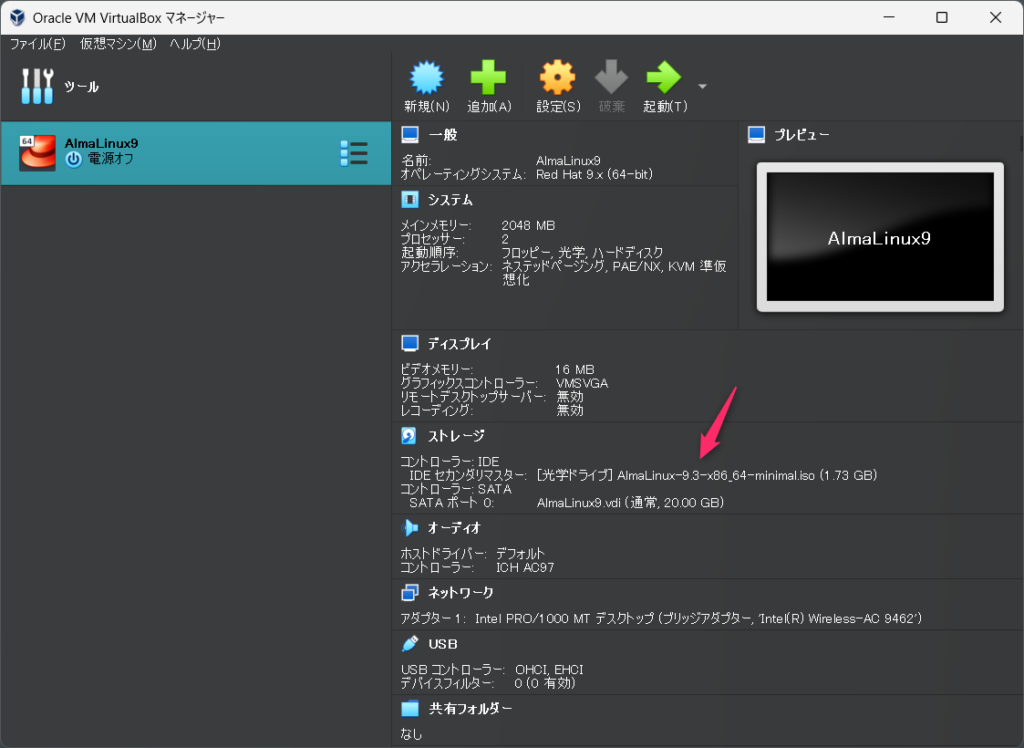The image size is (1024, 748).
Task: Click the オーディオ speaker icon
Action: tap(409, 528)
